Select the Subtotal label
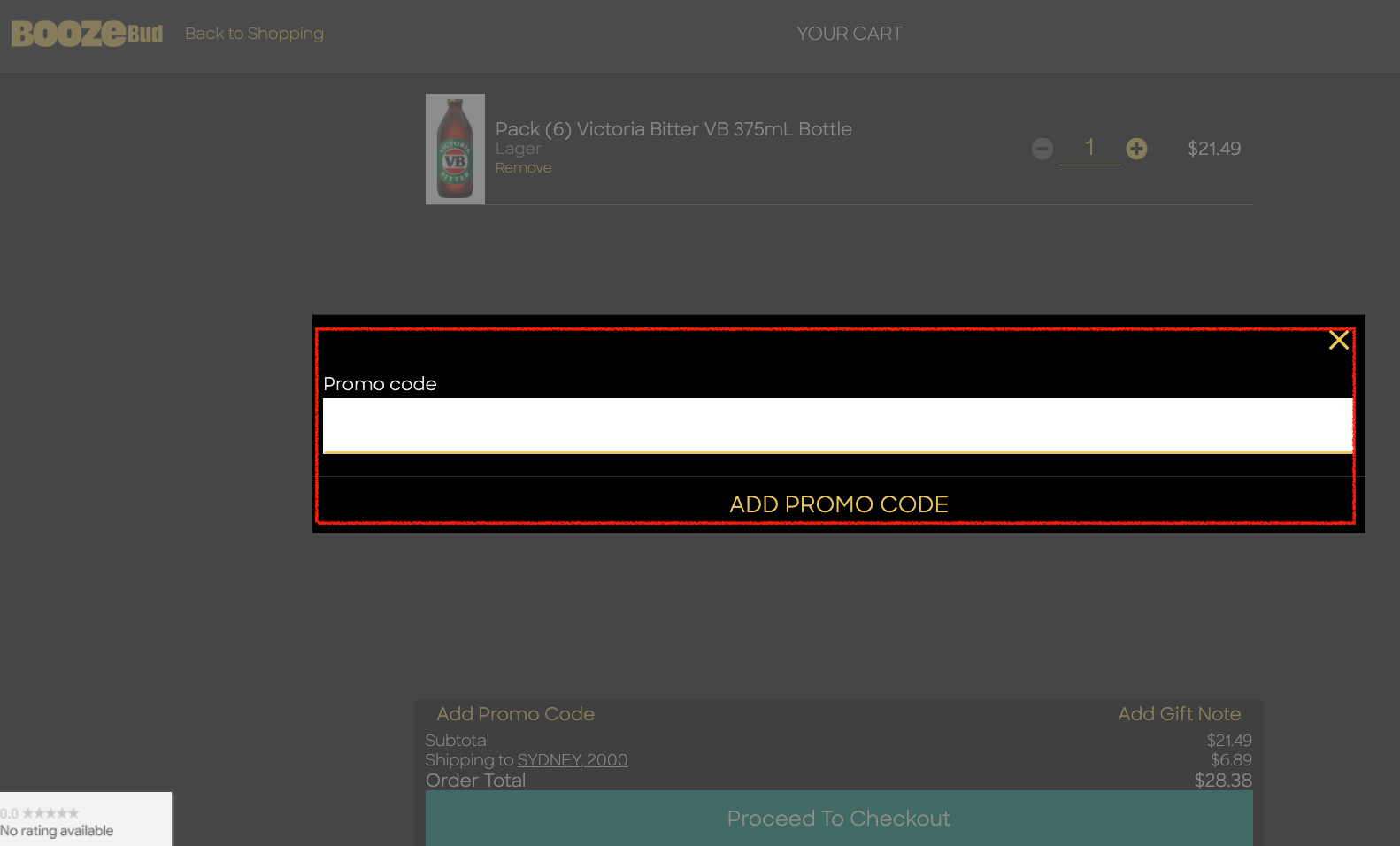This screenshot has height=846, width=1400. (458, 741)
